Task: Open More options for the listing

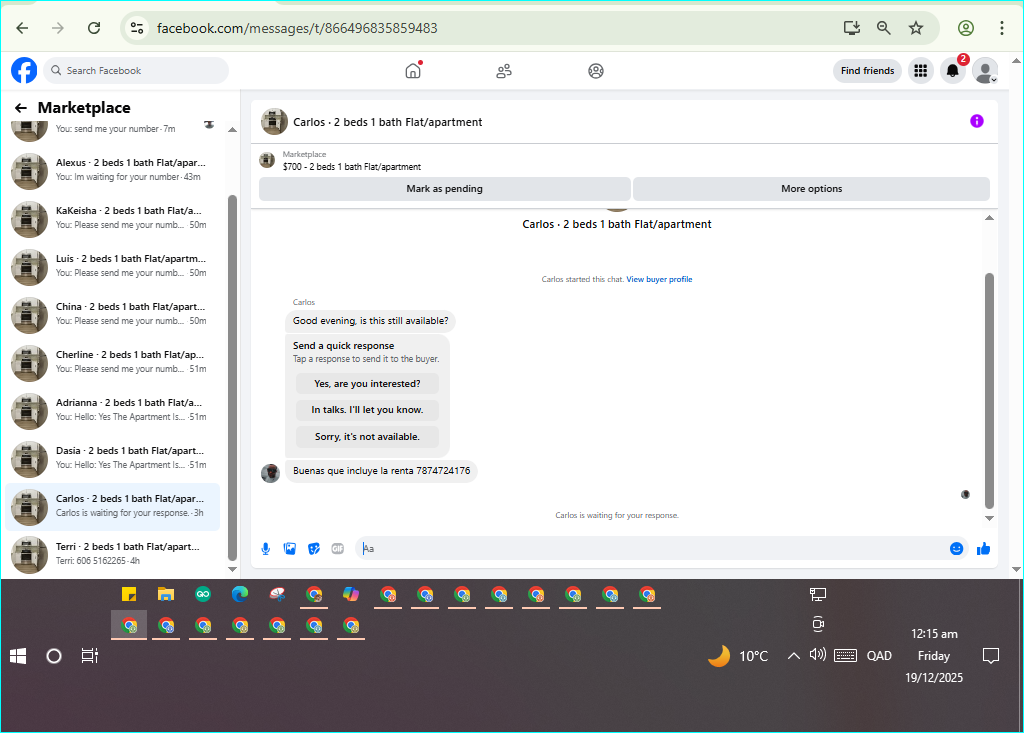Action: coord(812,189)
